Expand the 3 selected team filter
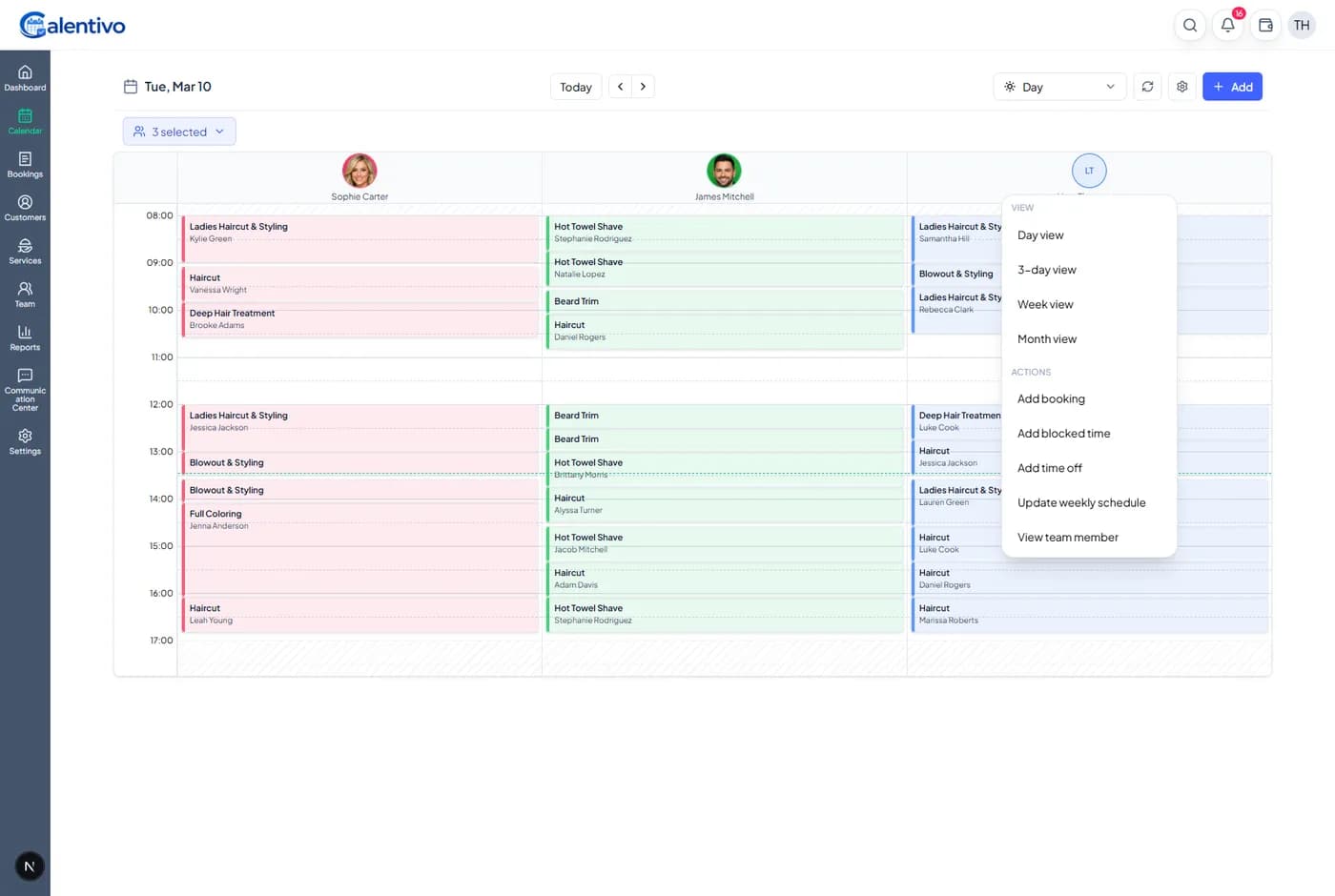This screenshot has width=1335, height=896. (x=179, y=132)
